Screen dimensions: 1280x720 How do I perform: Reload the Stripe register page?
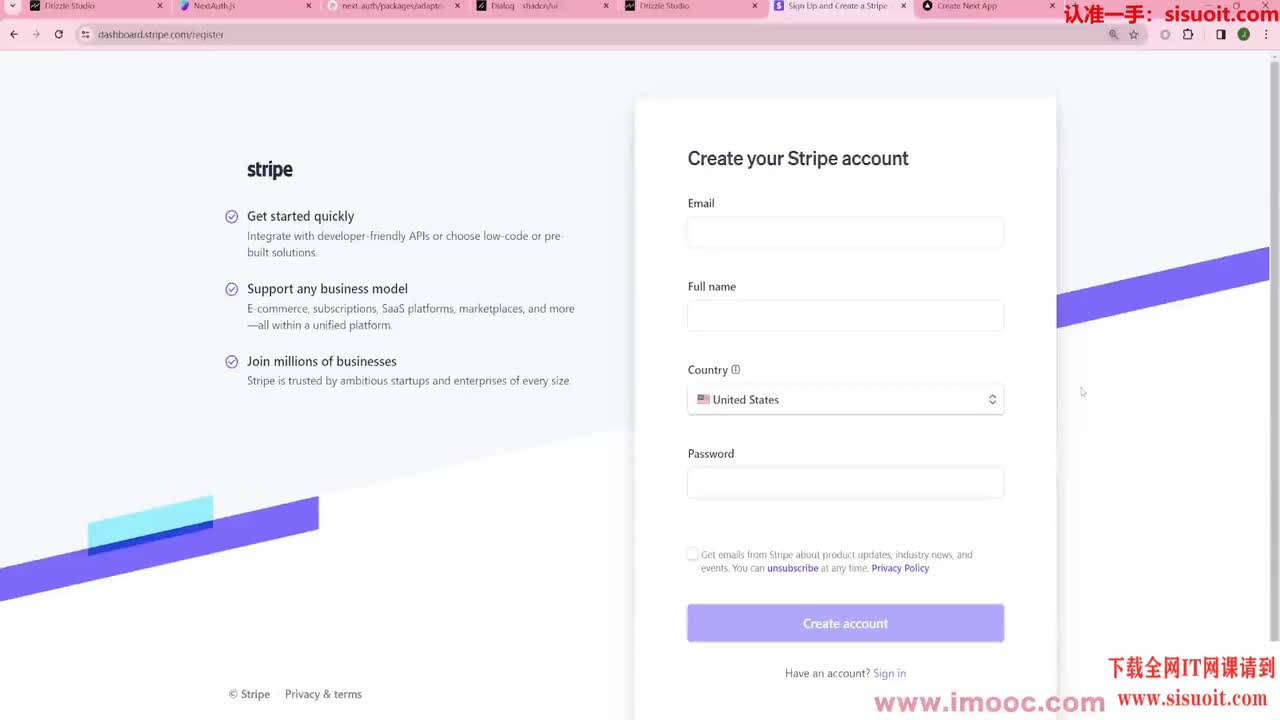(59, 34)
